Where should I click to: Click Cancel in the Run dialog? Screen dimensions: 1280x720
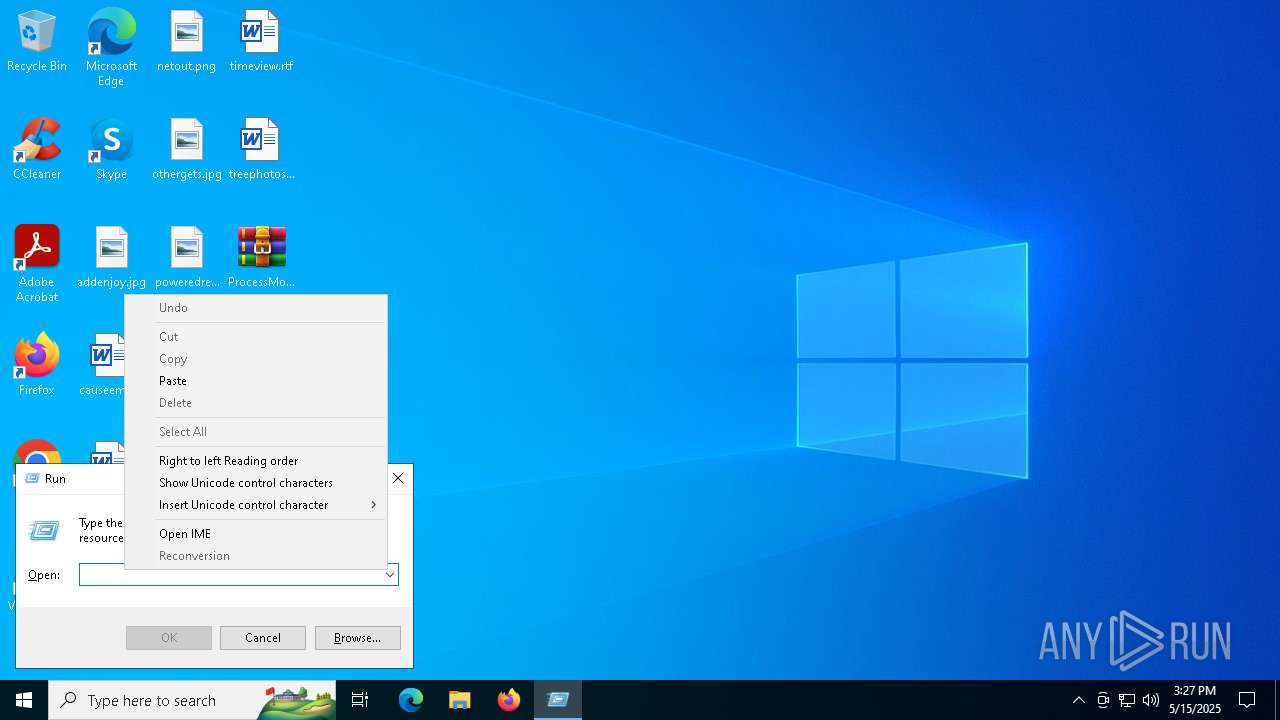pyautogui.click(x=263, y=638)
